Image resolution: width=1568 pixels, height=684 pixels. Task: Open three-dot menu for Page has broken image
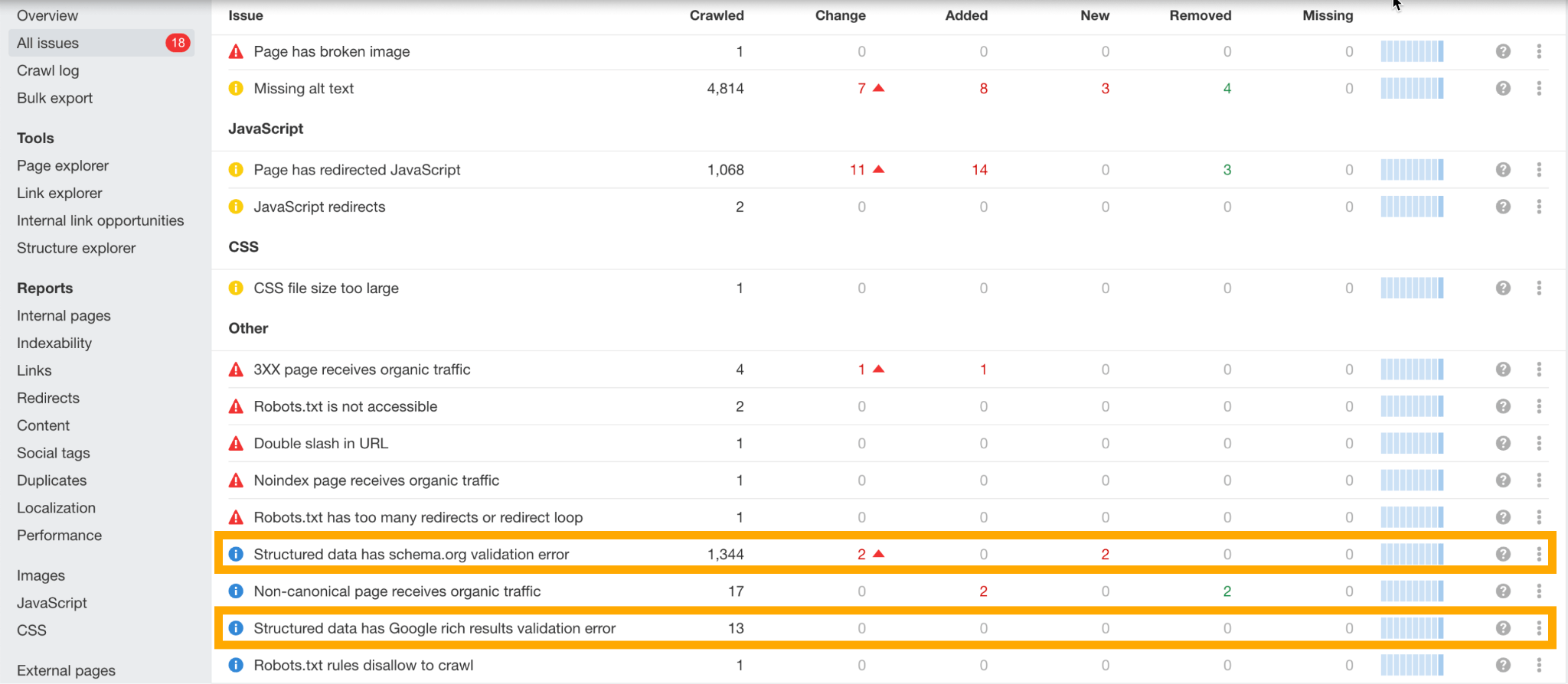[1539, 52]
